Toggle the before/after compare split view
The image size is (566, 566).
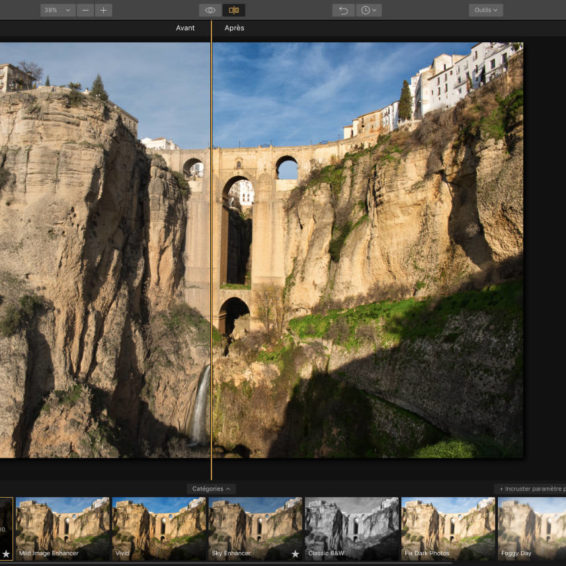234,10
